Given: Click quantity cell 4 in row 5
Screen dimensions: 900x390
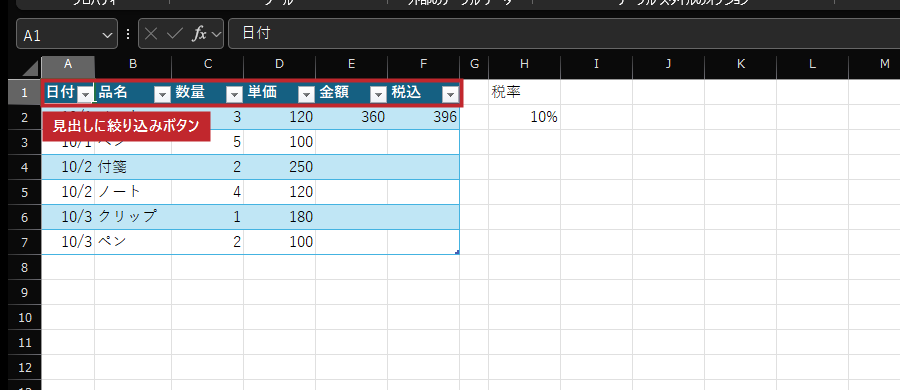Looking at the screenshot, I should pyautogui.click(x=208, y=192).
